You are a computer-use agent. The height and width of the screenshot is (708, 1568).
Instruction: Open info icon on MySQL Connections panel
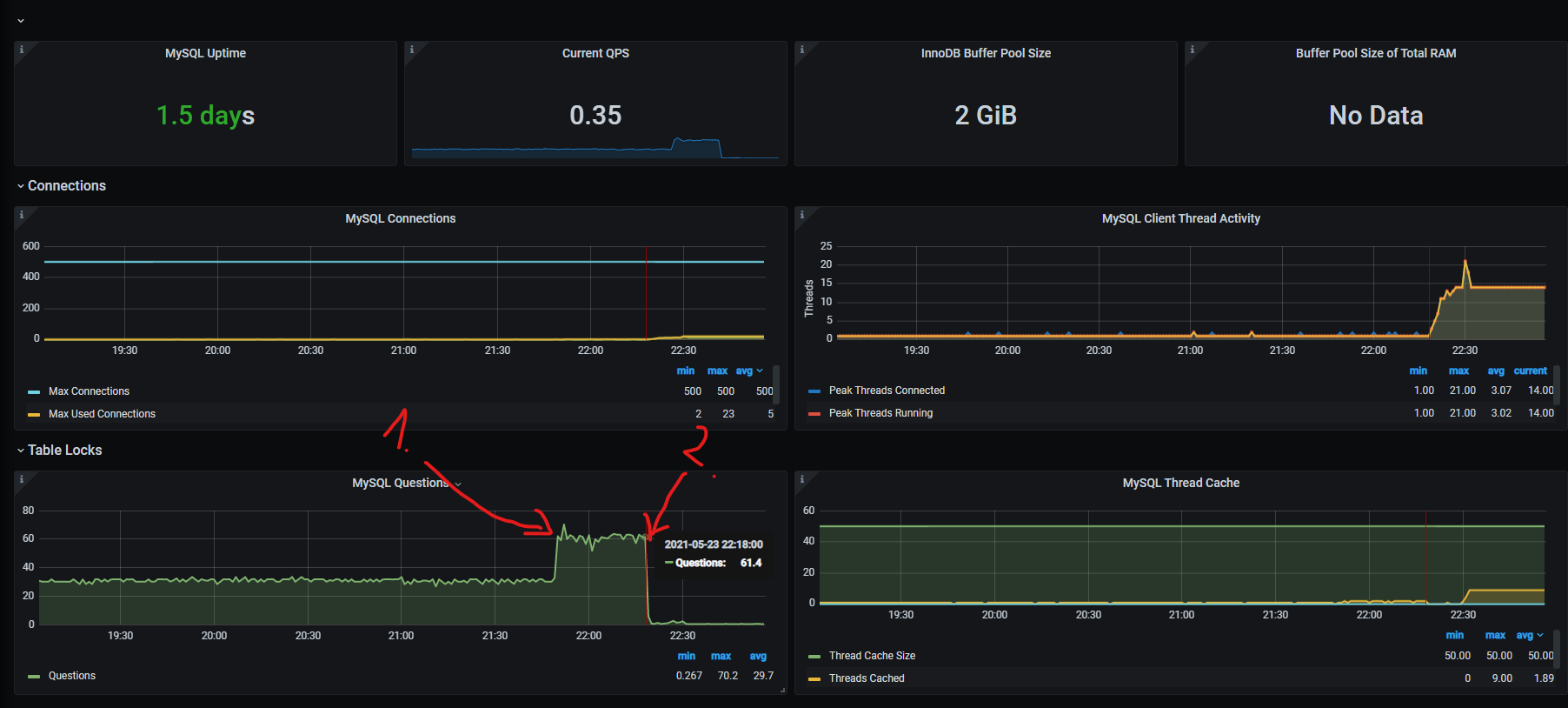tap(21, 214)
